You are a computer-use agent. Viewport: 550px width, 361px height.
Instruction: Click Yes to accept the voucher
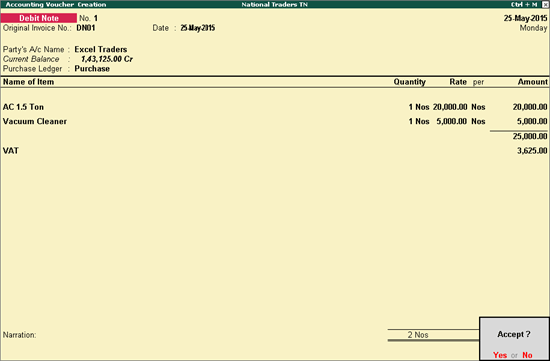pyautogui.click(x=499, y=355)
